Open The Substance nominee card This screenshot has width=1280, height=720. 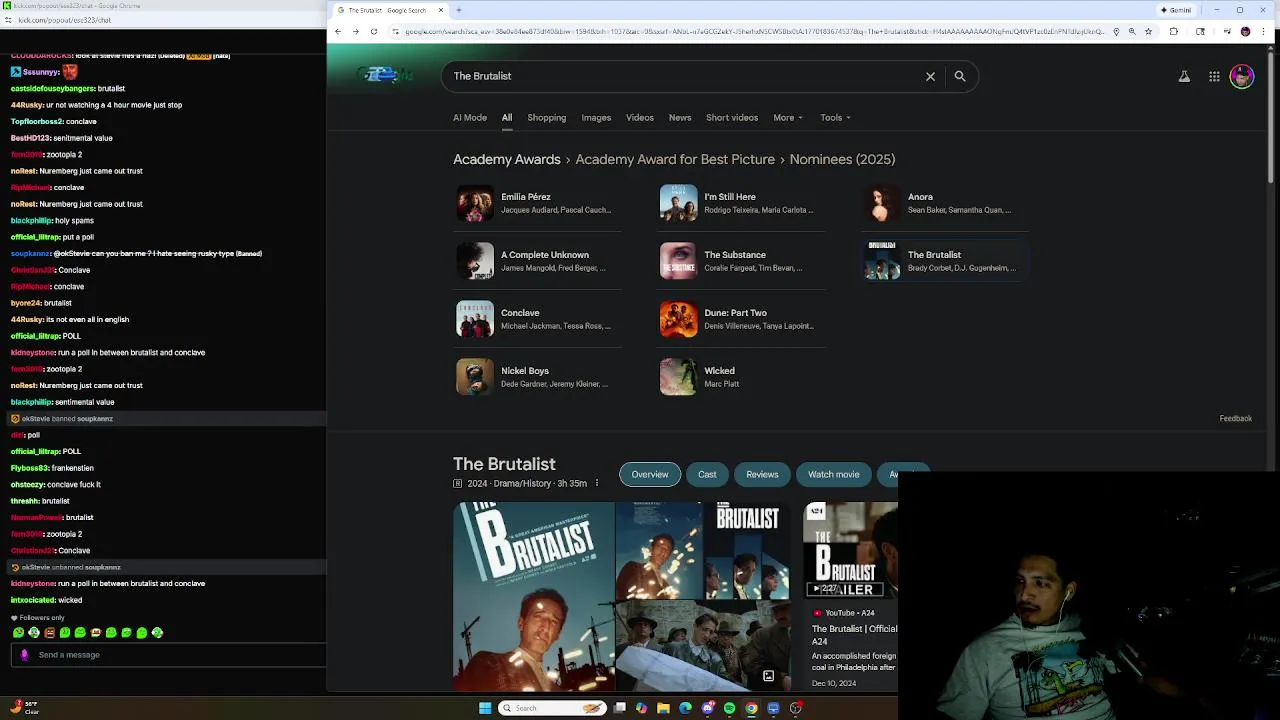[742, 261]
